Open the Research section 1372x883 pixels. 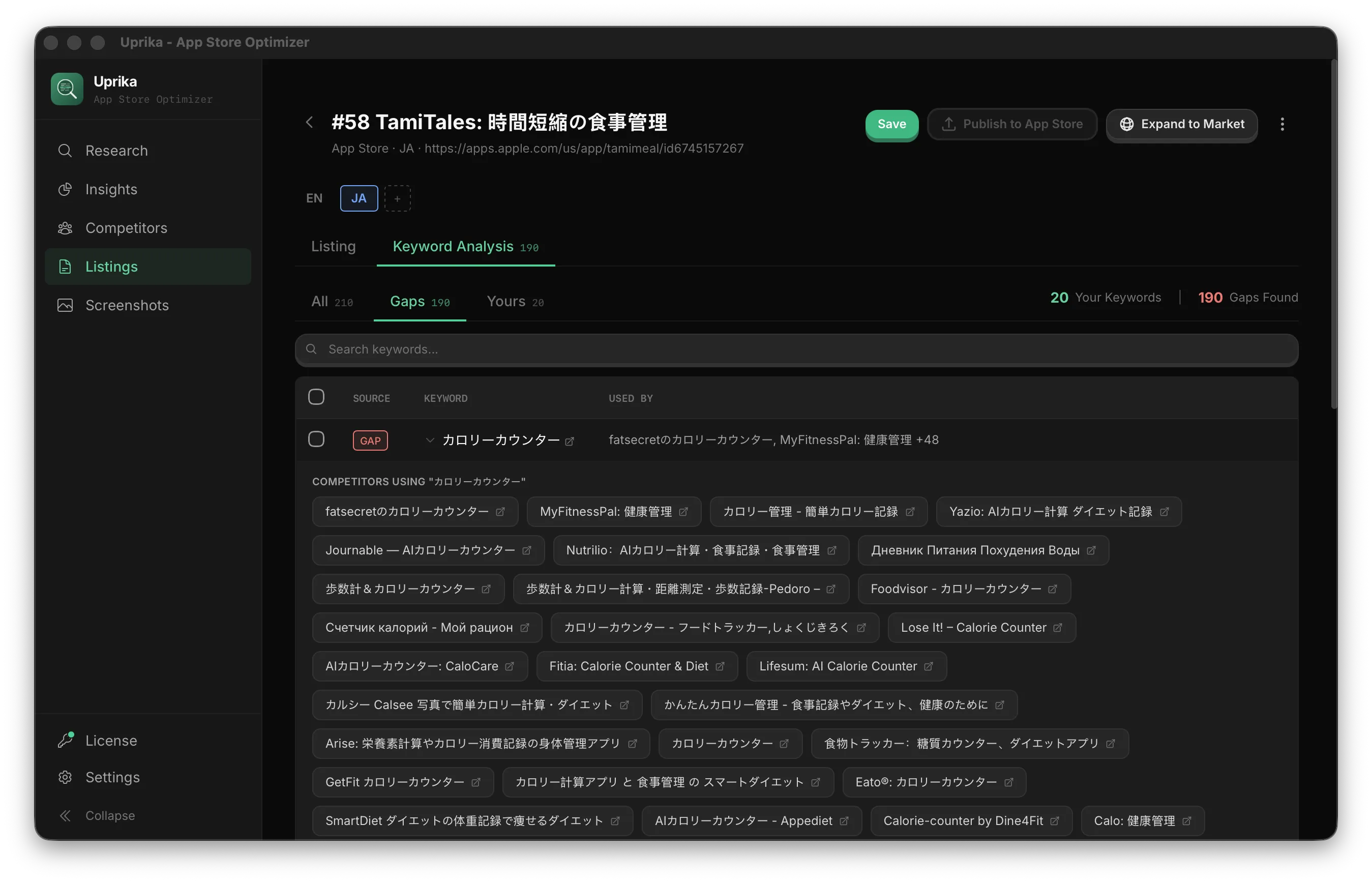[x=148, y=151]
